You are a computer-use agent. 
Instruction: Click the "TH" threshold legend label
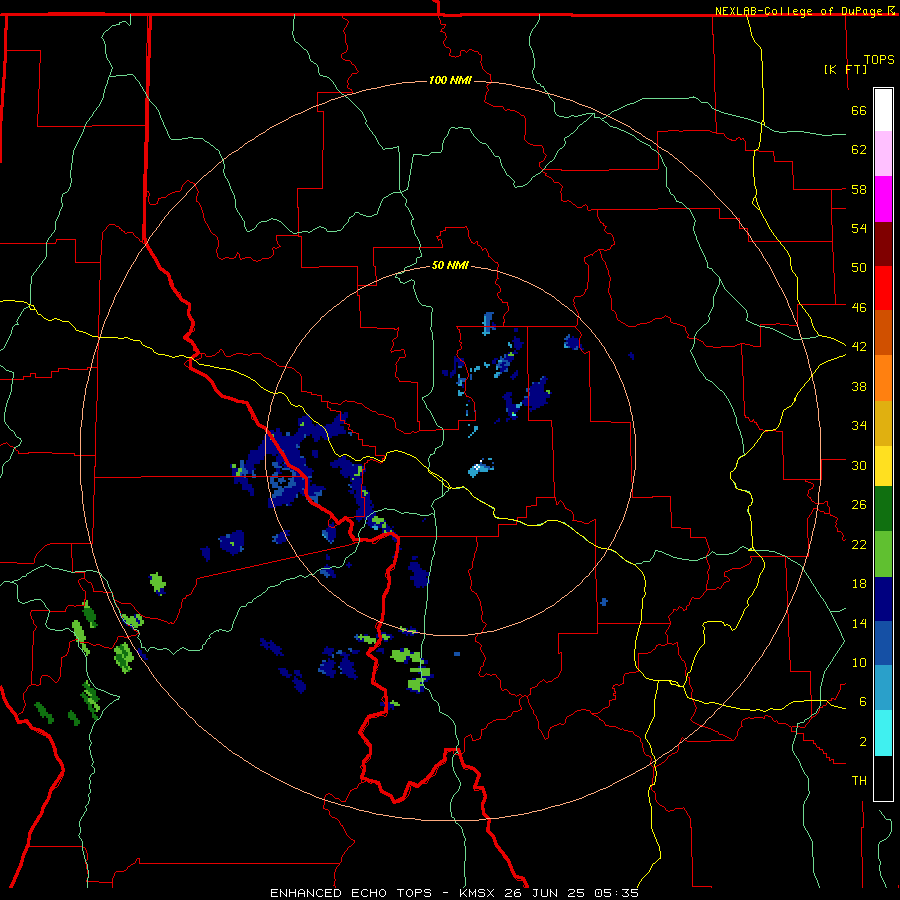coord(859,781)
